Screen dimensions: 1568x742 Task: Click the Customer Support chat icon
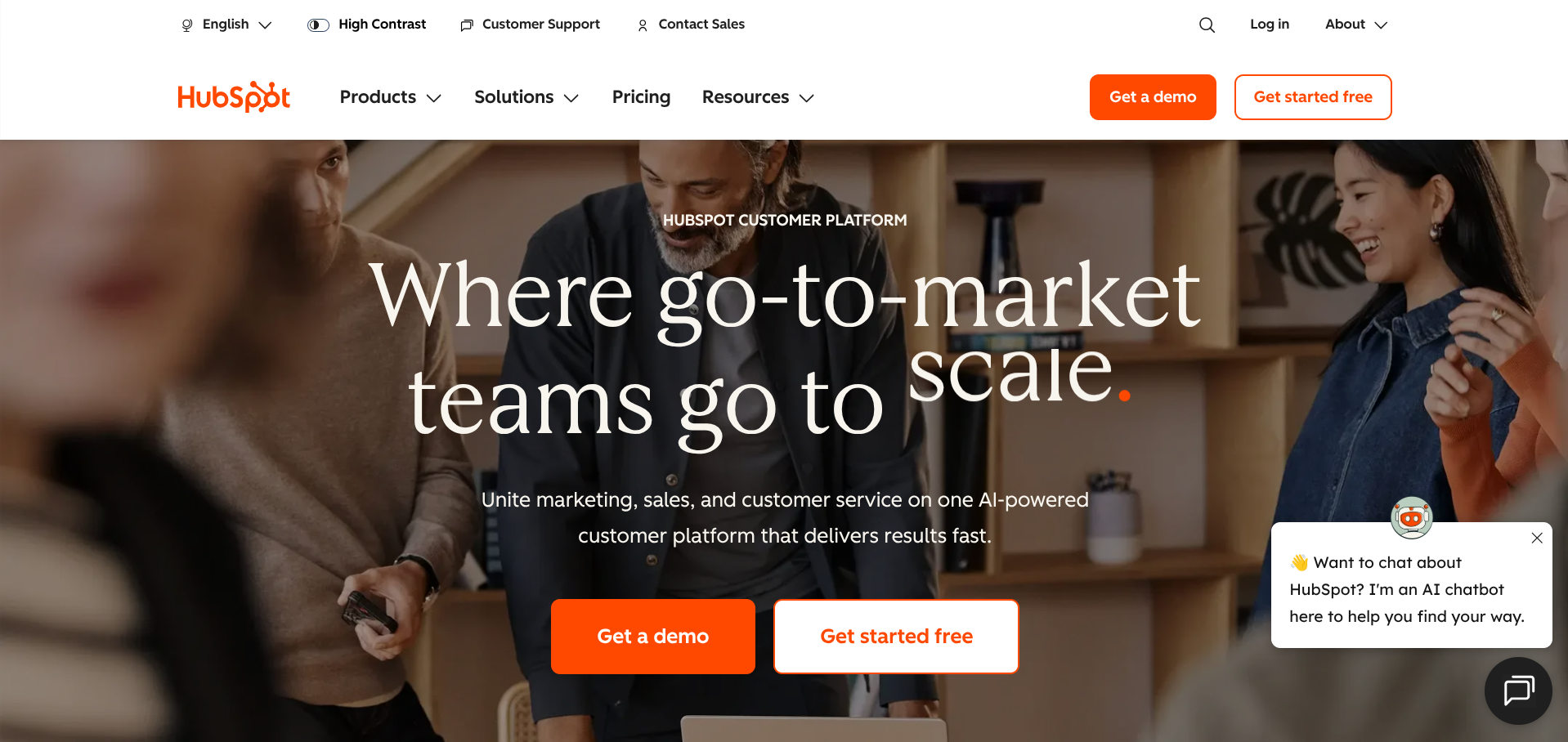click(x=467, y=25)
